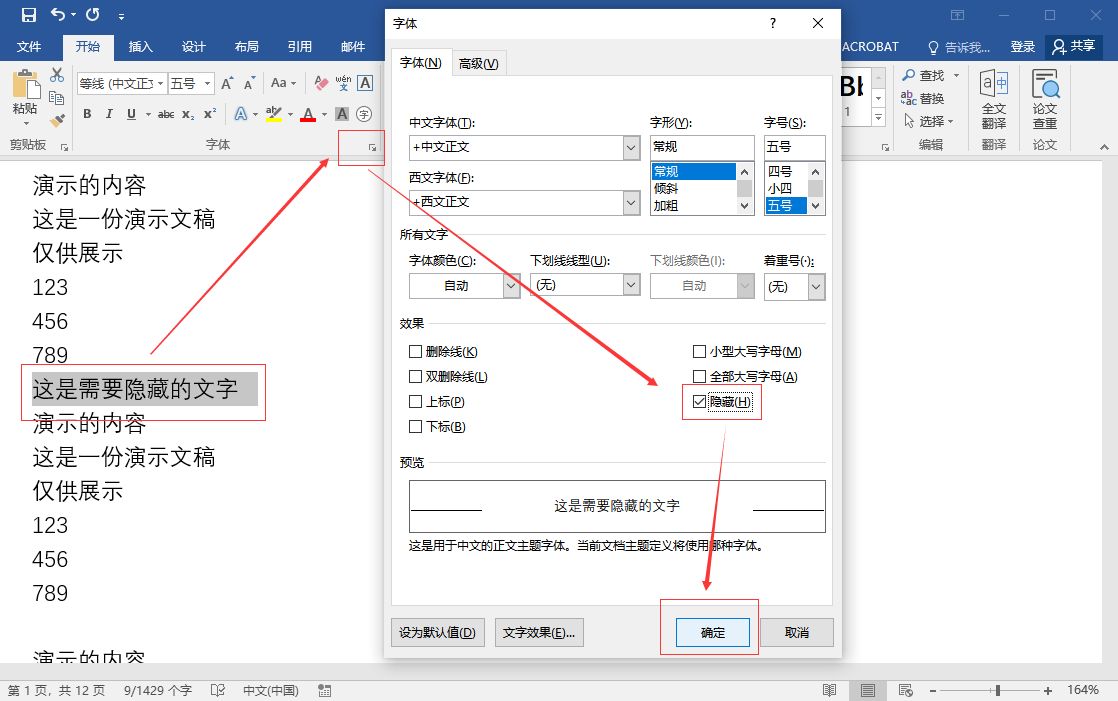The width and height of the screenshot is (1118, 701).
Task: Open the Layout (布局) ribbon tab
Action: click(x=247, y=46)
